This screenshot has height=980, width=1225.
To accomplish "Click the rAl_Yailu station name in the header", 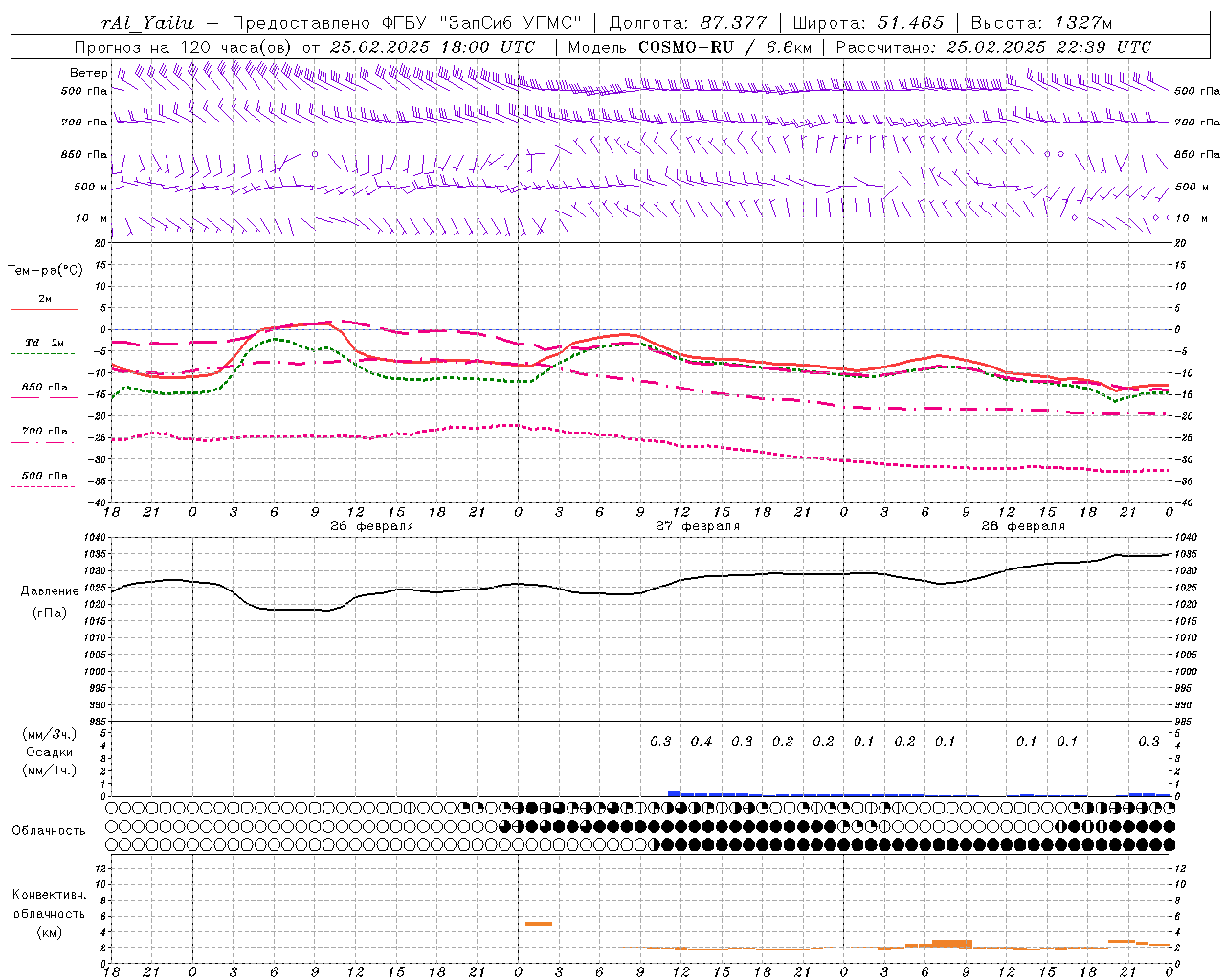I will click(148, 23).
